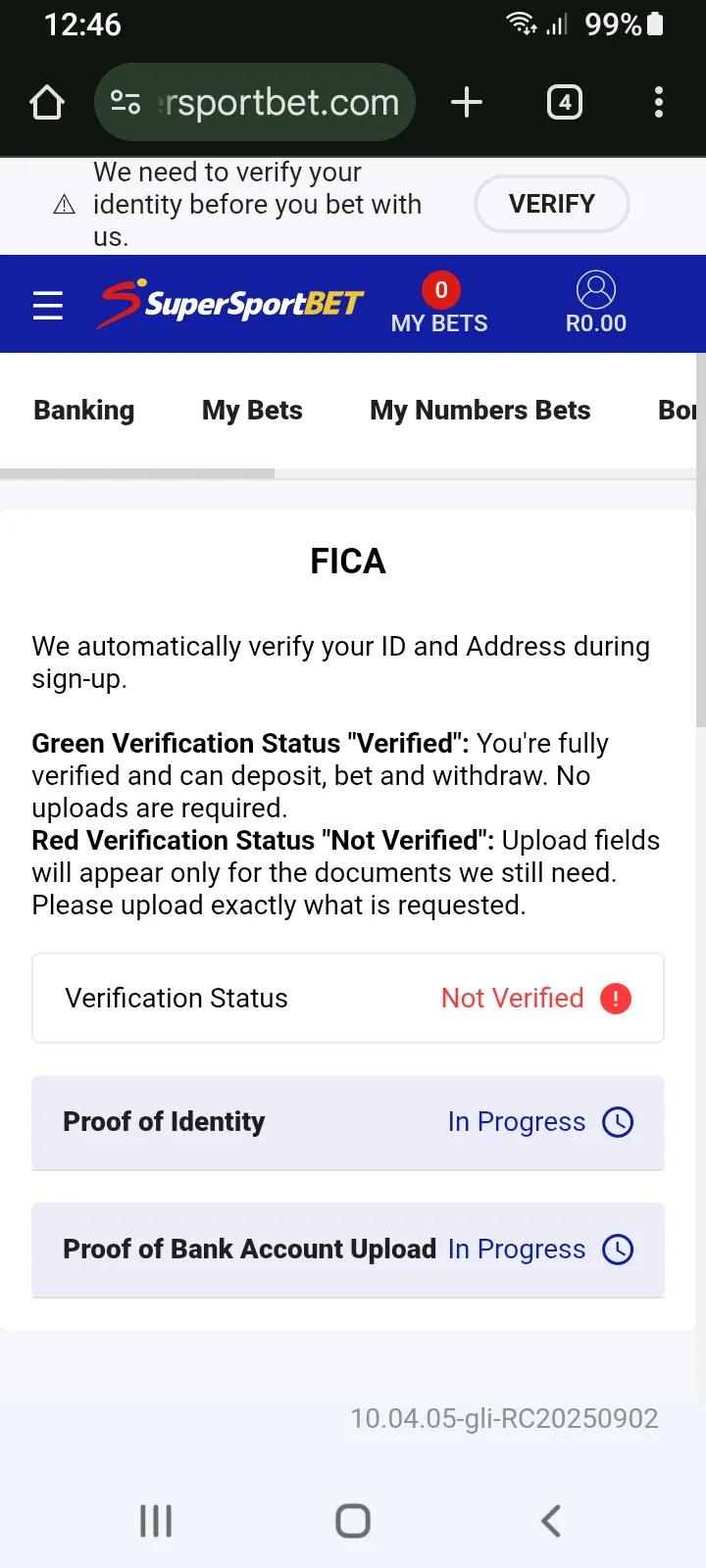The height and width of the screenshot is (1568, 706).
Task: Tap the Verification Status row
Action: point(348,999)
